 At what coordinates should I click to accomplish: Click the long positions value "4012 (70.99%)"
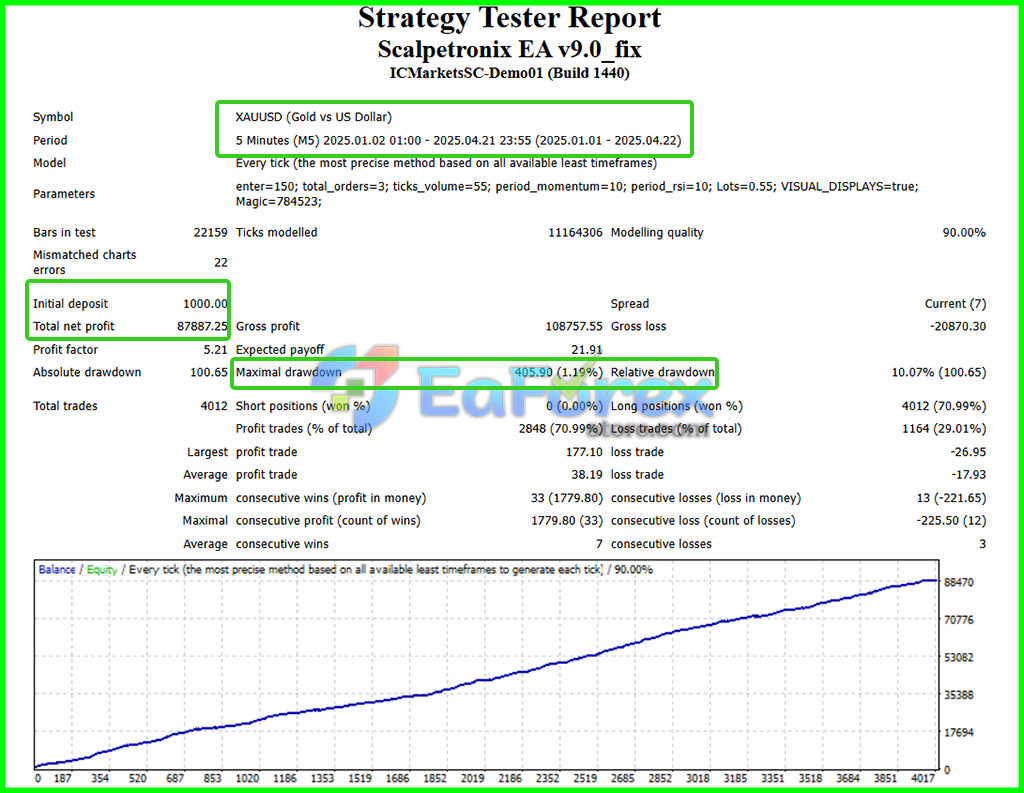tap(944, 406)
